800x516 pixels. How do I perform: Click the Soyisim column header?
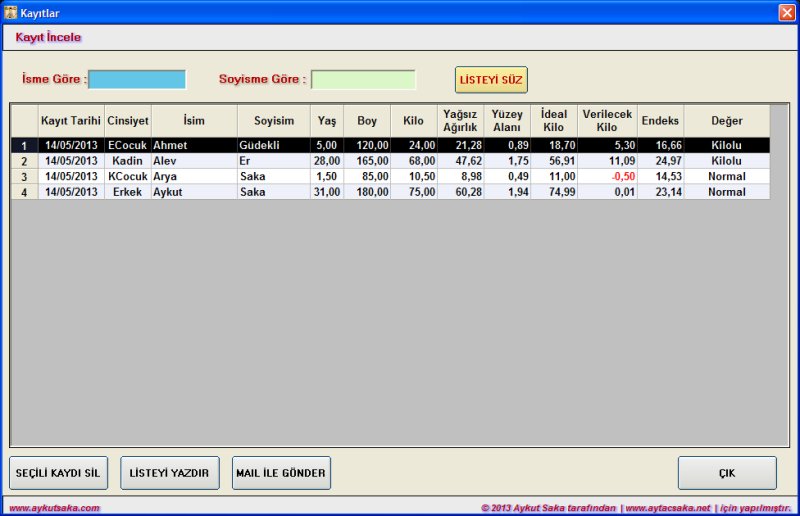(x=274, y=121)
